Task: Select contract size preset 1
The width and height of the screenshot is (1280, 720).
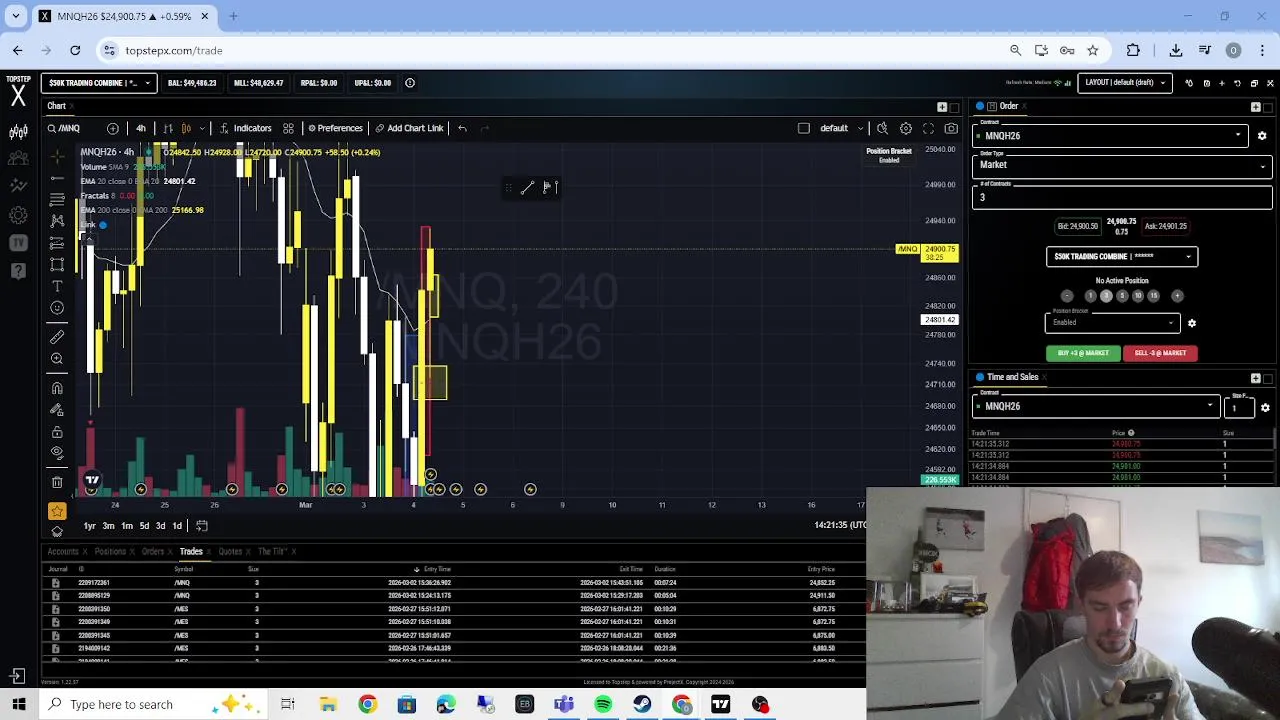Action: [x=1090, y=296]
